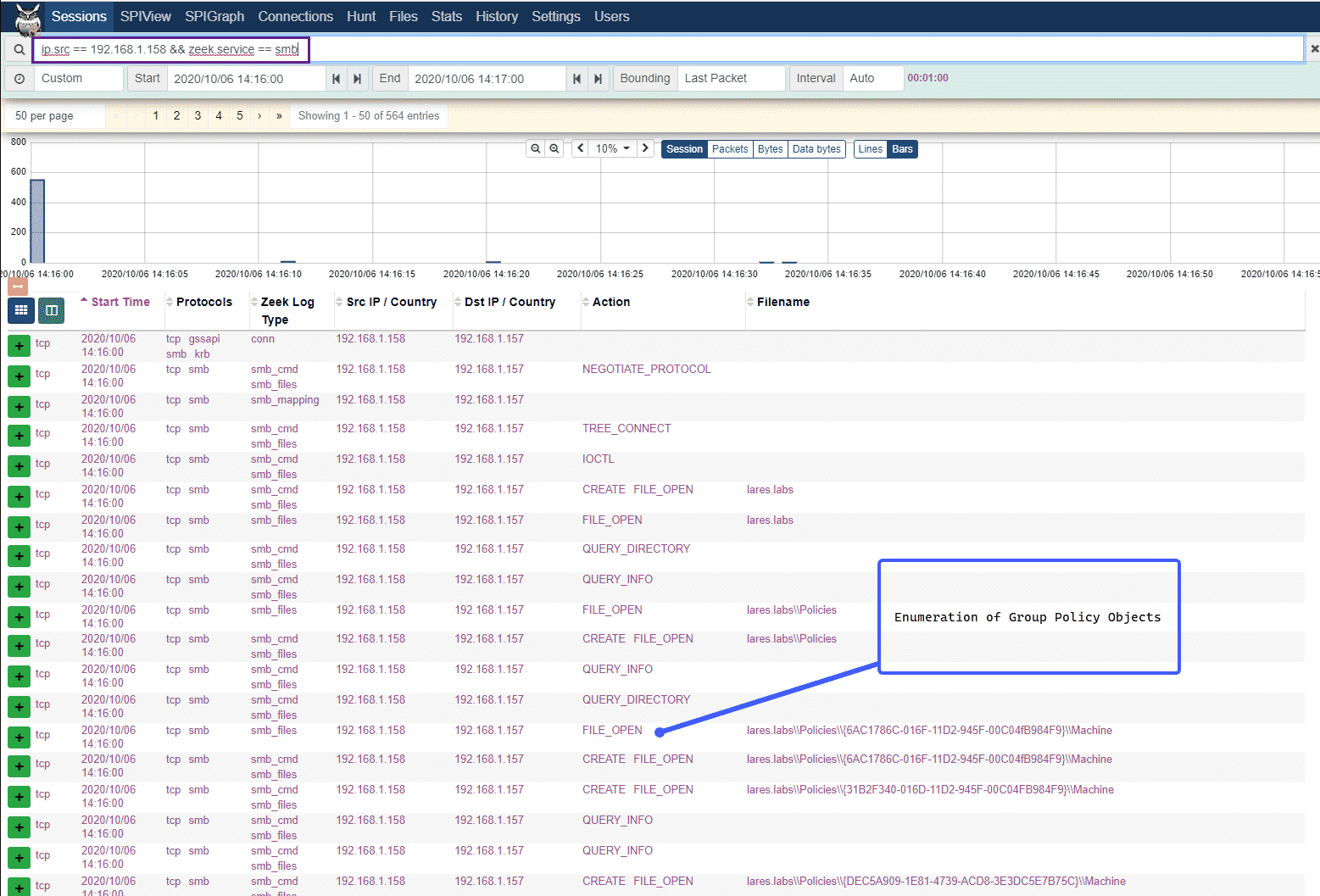Open the SPIView tab

(145, 16)
